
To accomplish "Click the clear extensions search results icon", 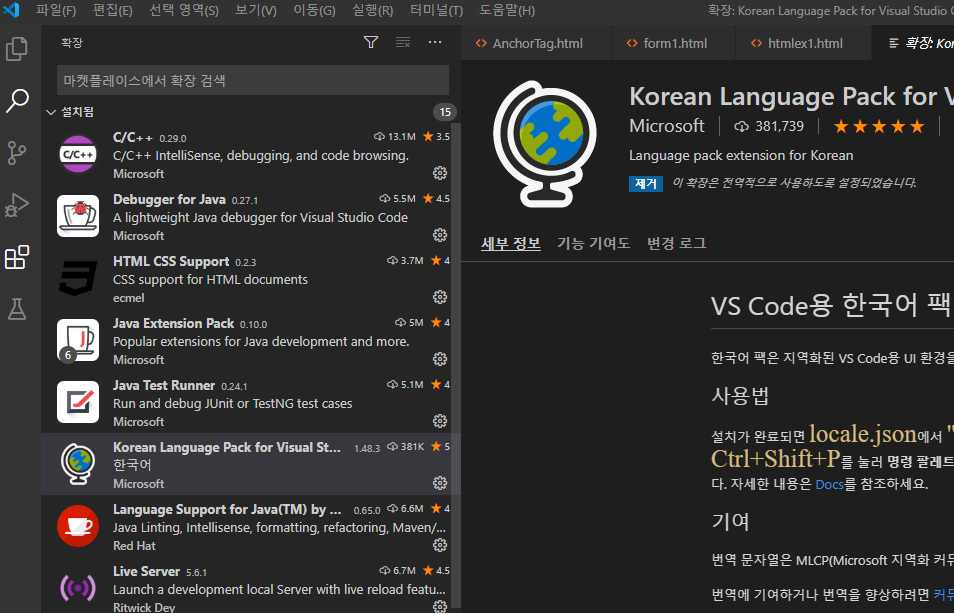I will (x=403, y=42).
